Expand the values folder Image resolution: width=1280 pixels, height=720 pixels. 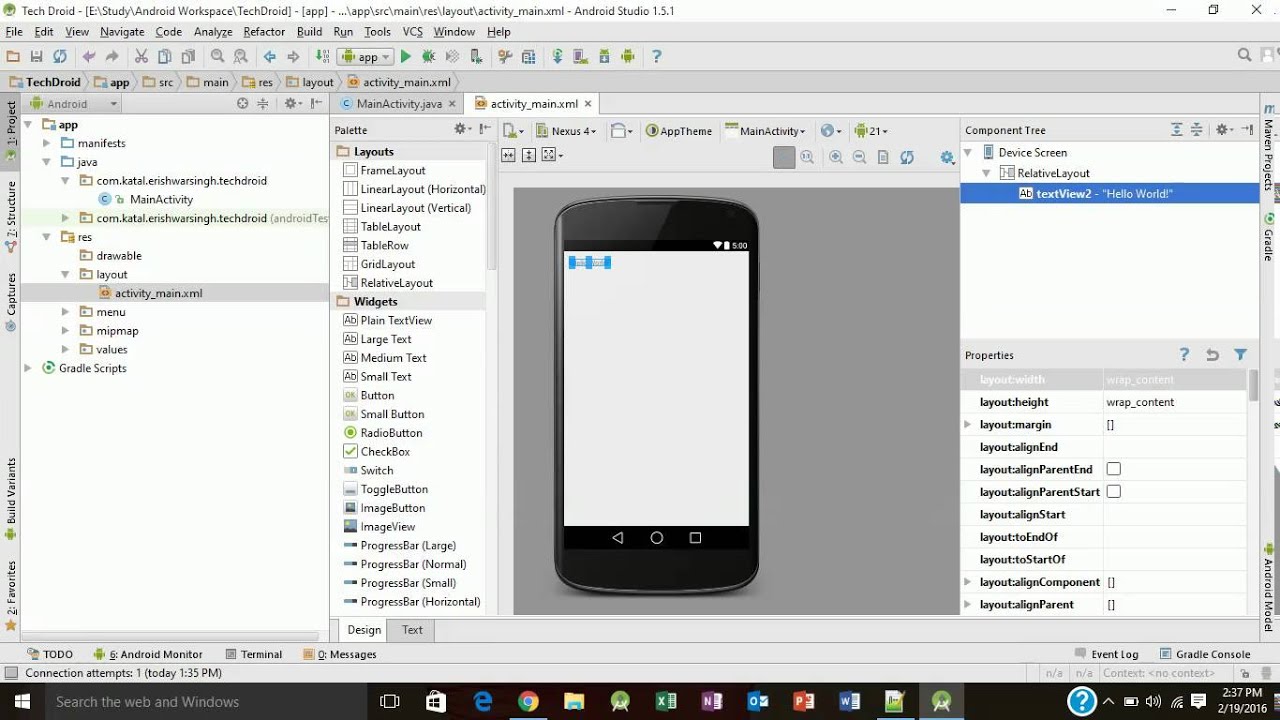tap(65, 350)
